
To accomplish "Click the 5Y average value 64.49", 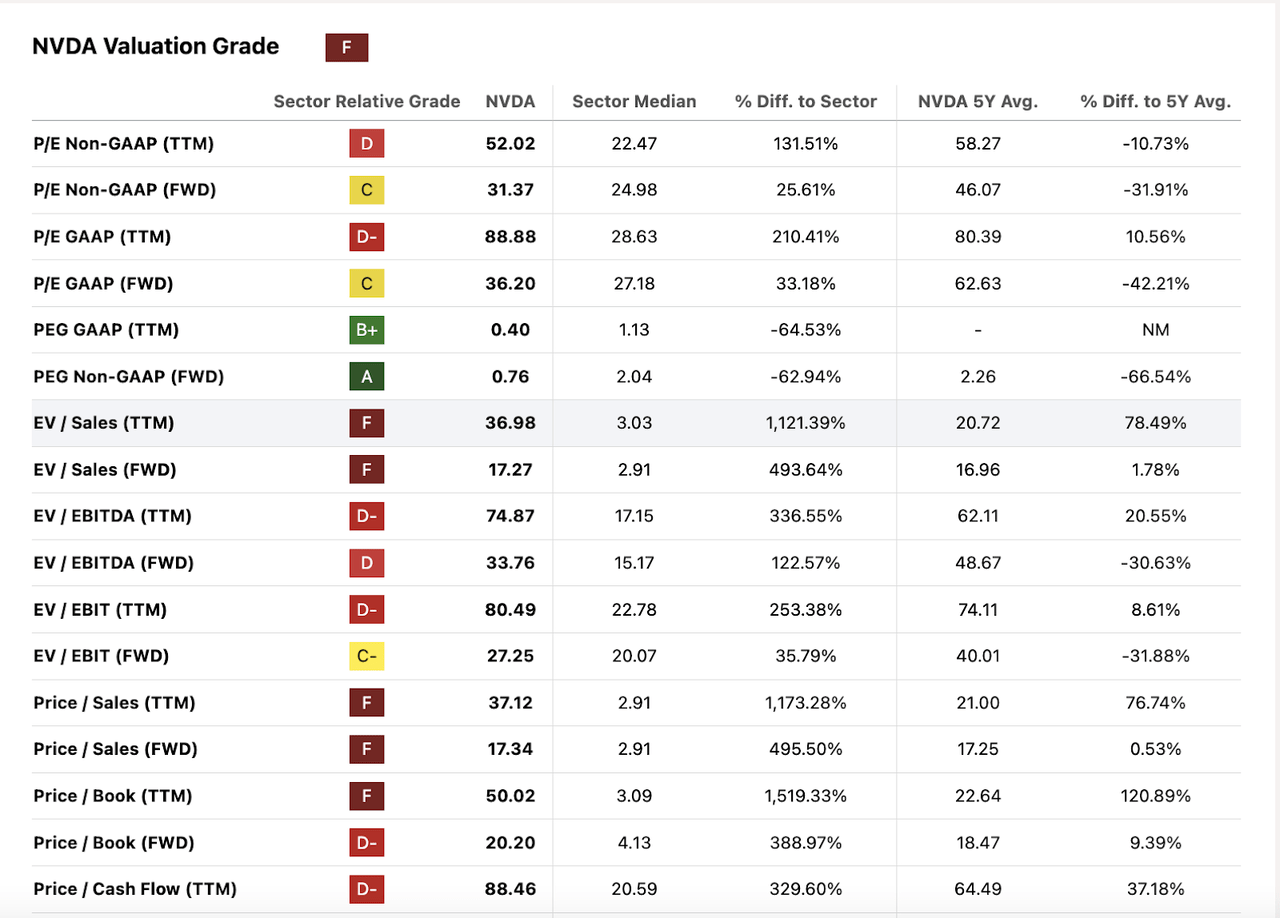I will [x=977, y=889].
